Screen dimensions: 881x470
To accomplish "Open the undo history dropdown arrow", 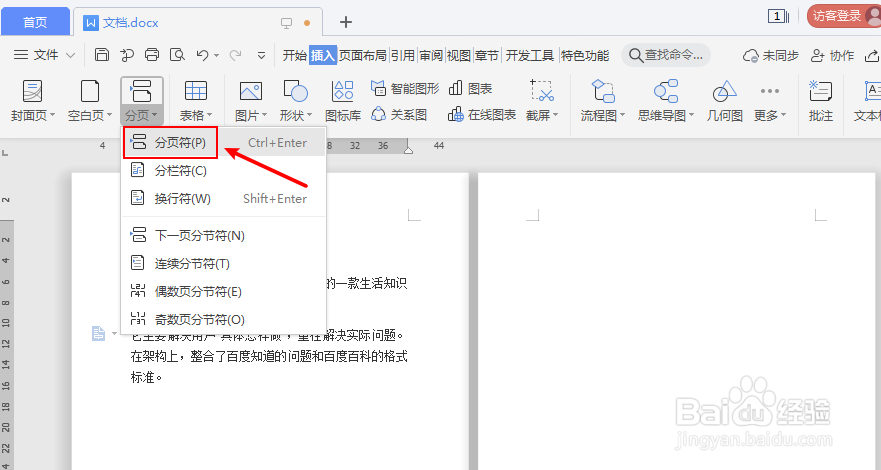I will (216, 55).
